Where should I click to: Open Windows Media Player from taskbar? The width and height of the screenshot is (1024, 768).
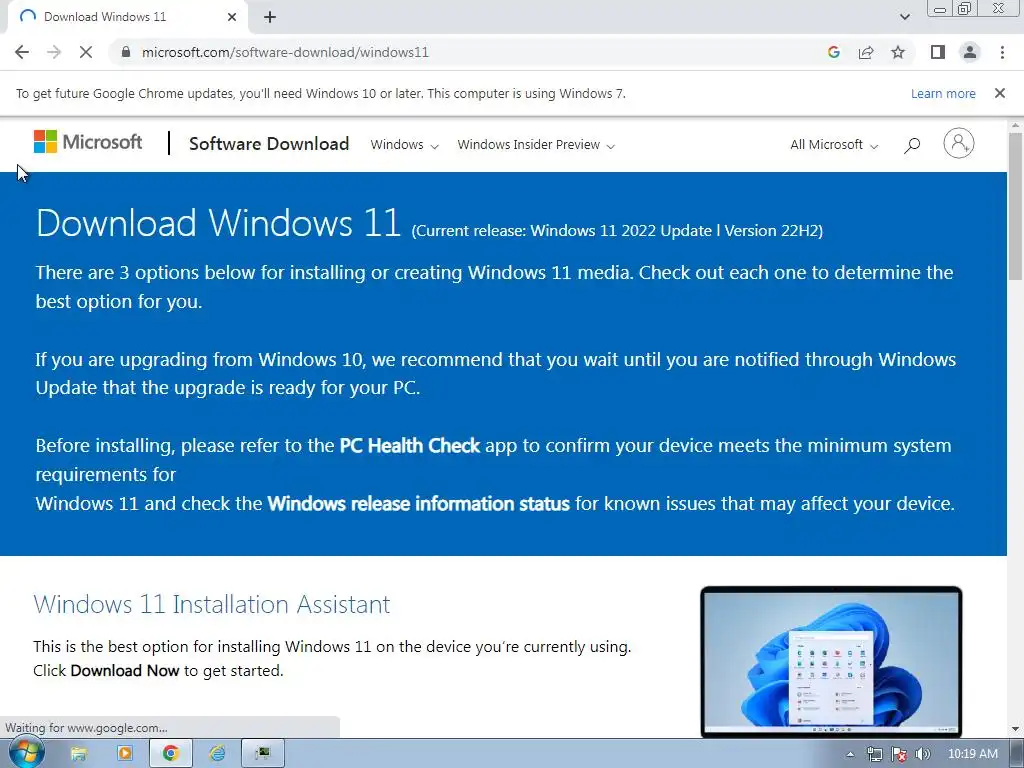click(x=124, y=754)
